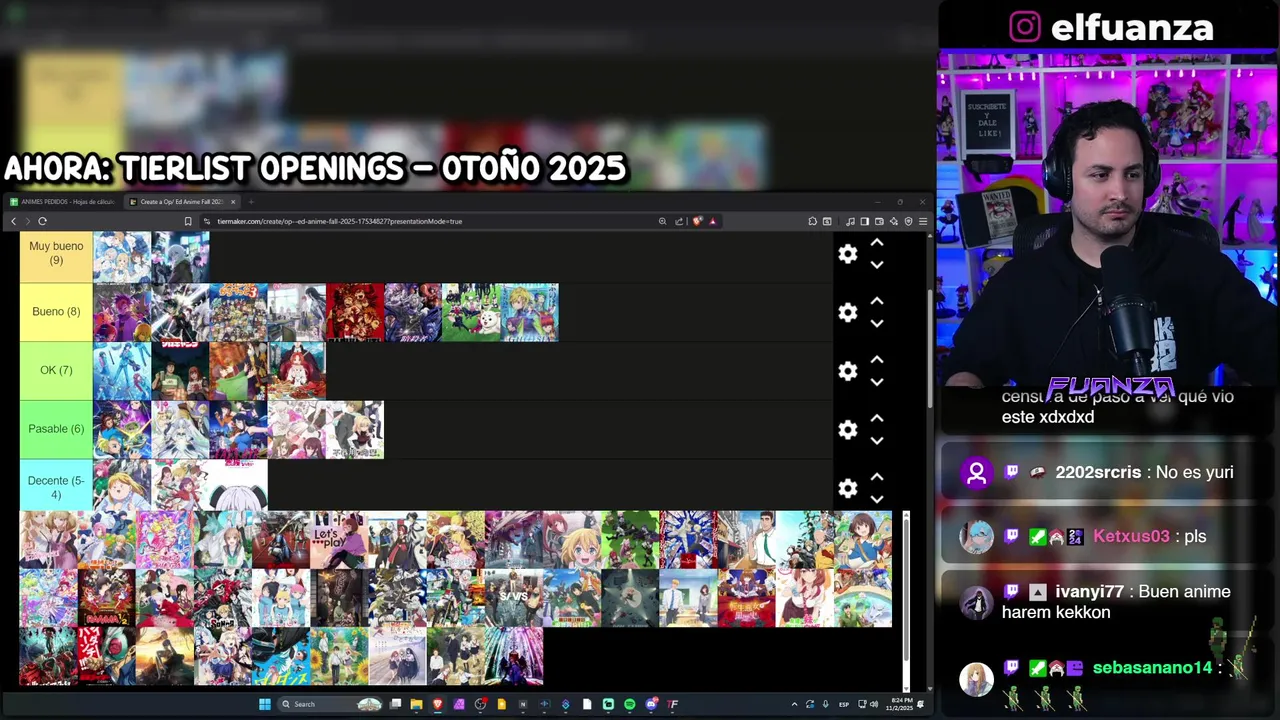Show hidden system tray icons

(794, 704)
